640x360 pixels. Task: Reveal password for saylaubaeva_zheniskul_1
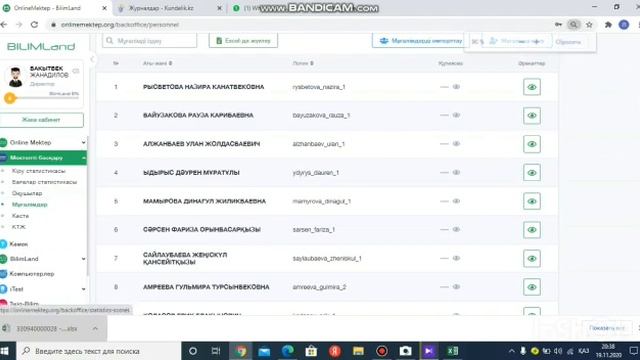point(456,258)
